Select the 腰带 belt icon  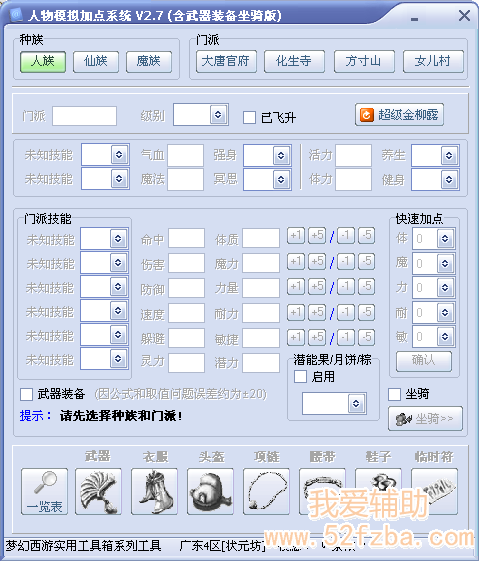tap(322, 491)
